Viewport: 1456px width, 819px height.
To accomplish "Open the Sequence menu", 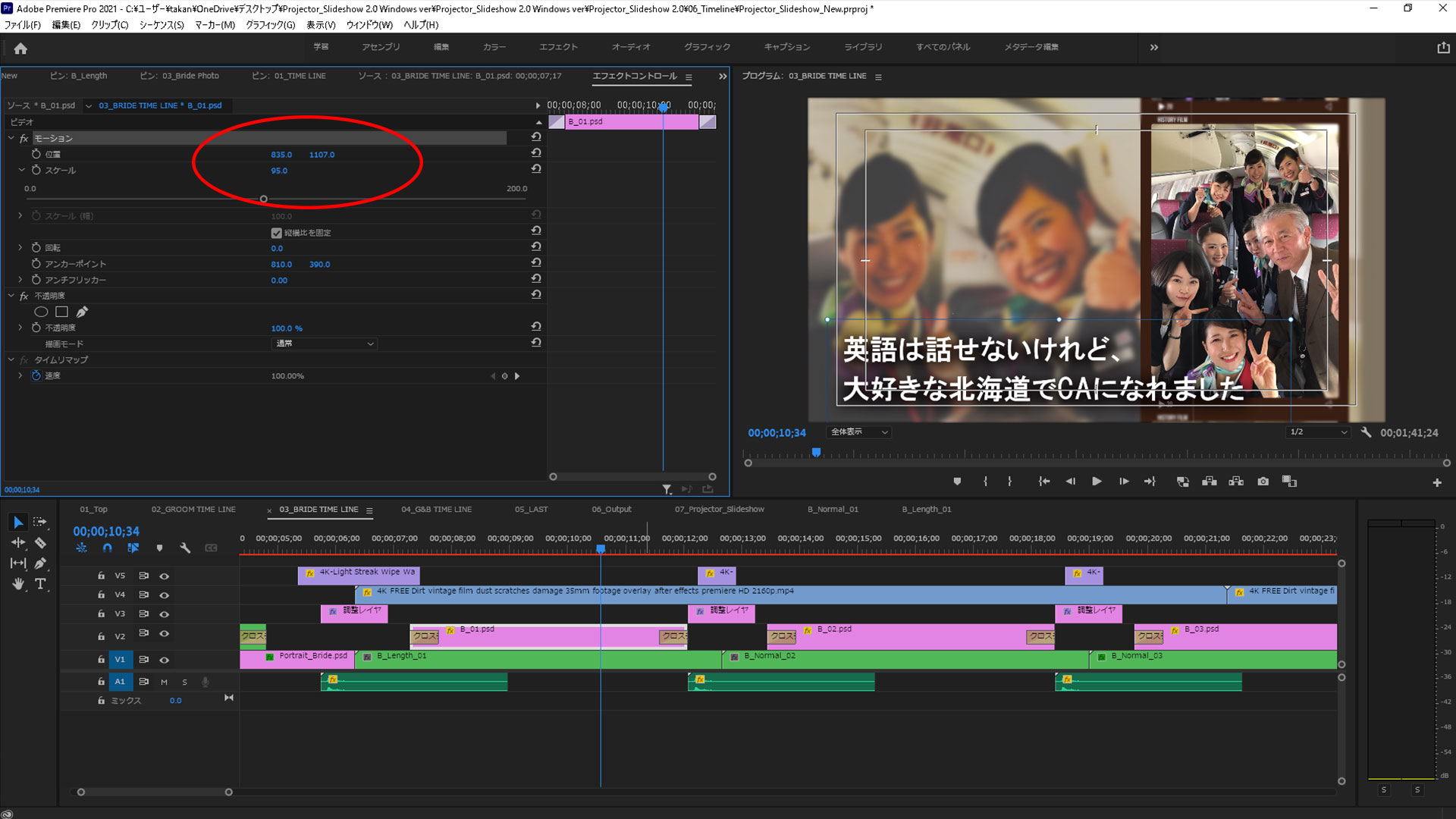I will [162, 25].
